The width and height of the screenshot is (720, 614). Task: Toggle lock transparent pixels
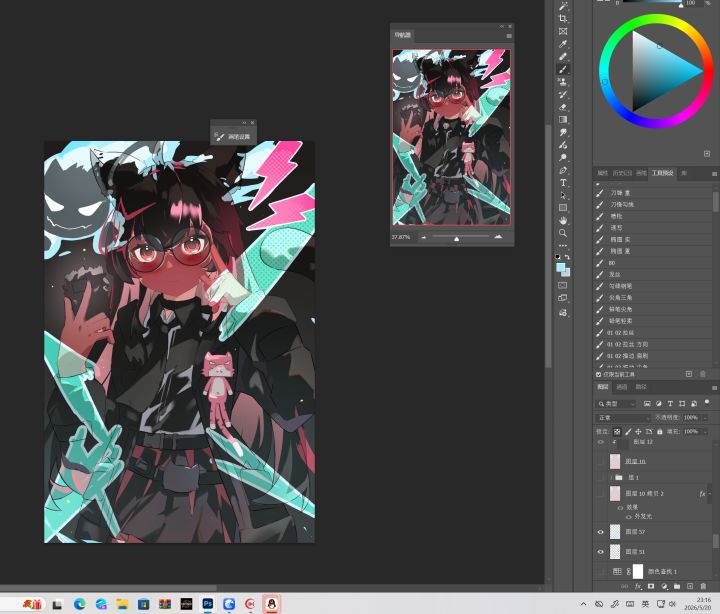coord(617,432)
